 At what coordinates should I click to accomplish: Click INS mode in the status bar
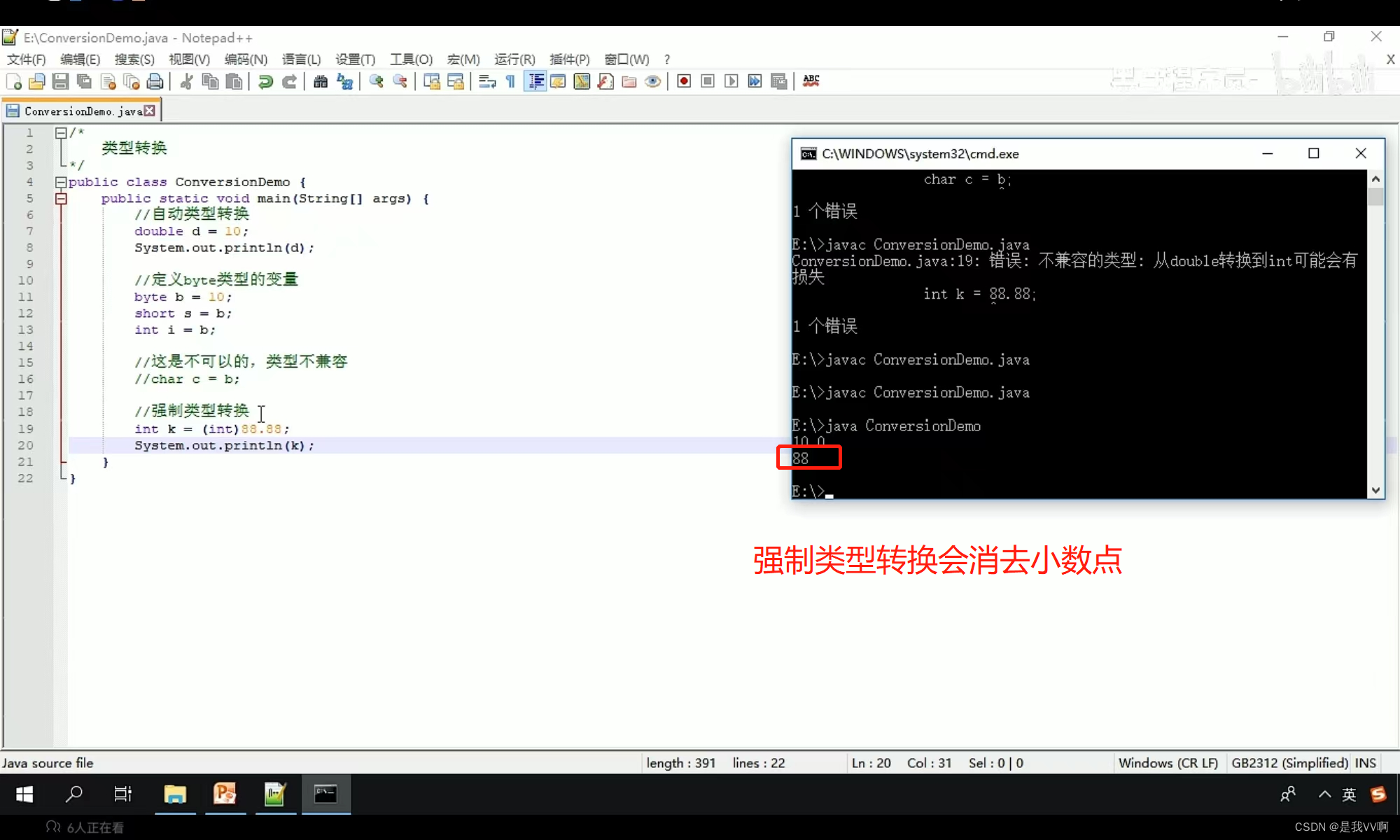(1365, 763)
